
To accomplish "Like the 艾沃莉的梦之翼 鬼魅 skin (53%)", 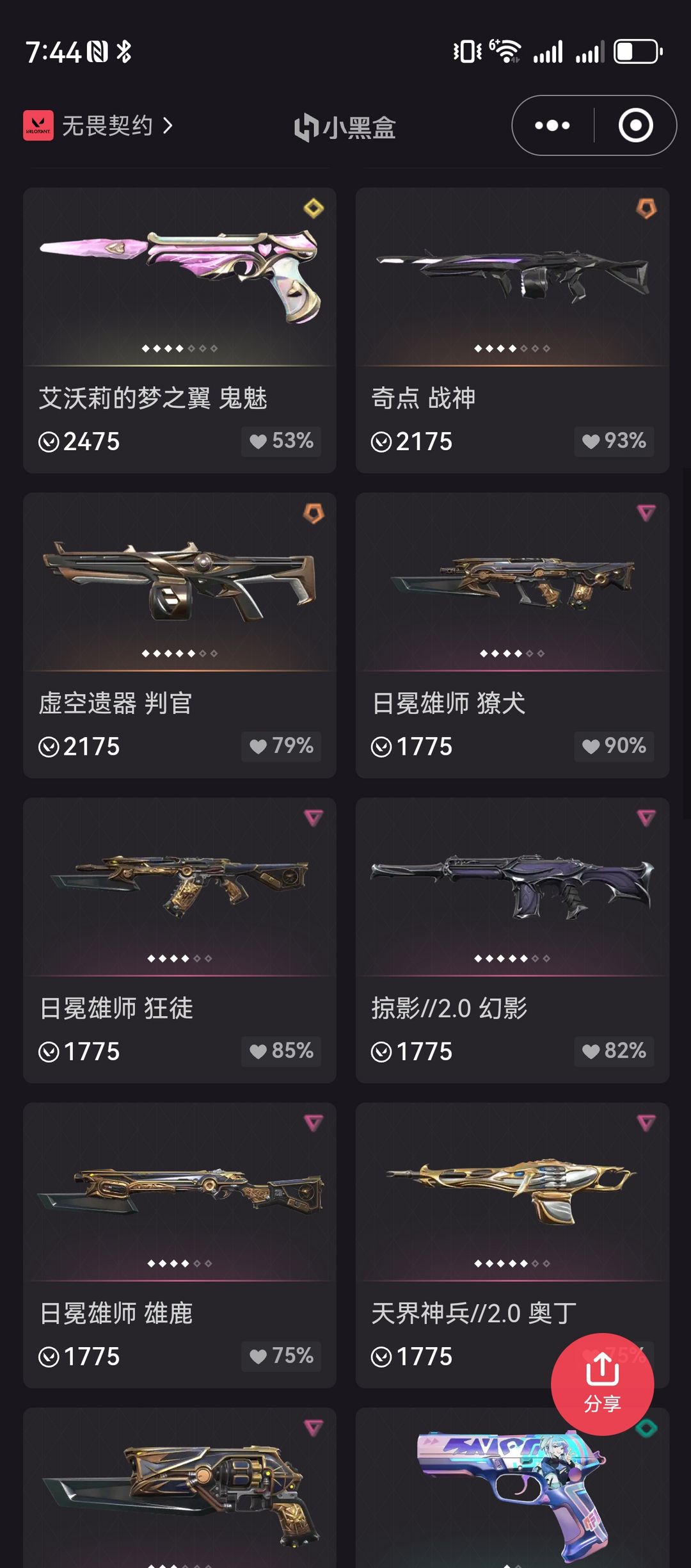I will click(281, 441).
